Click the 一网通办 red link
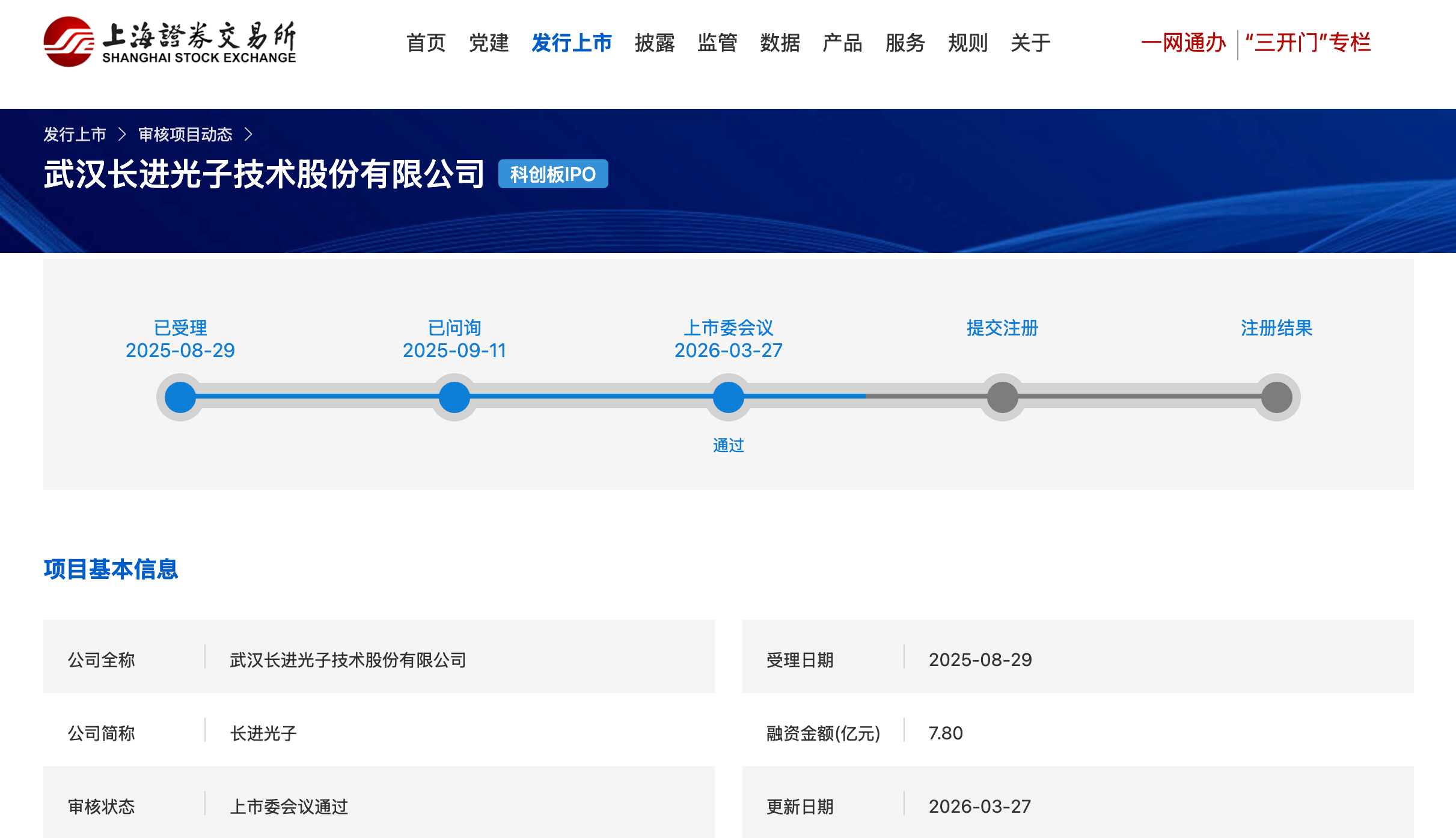Viewport: 1456px width, 838px height. 1183,43
